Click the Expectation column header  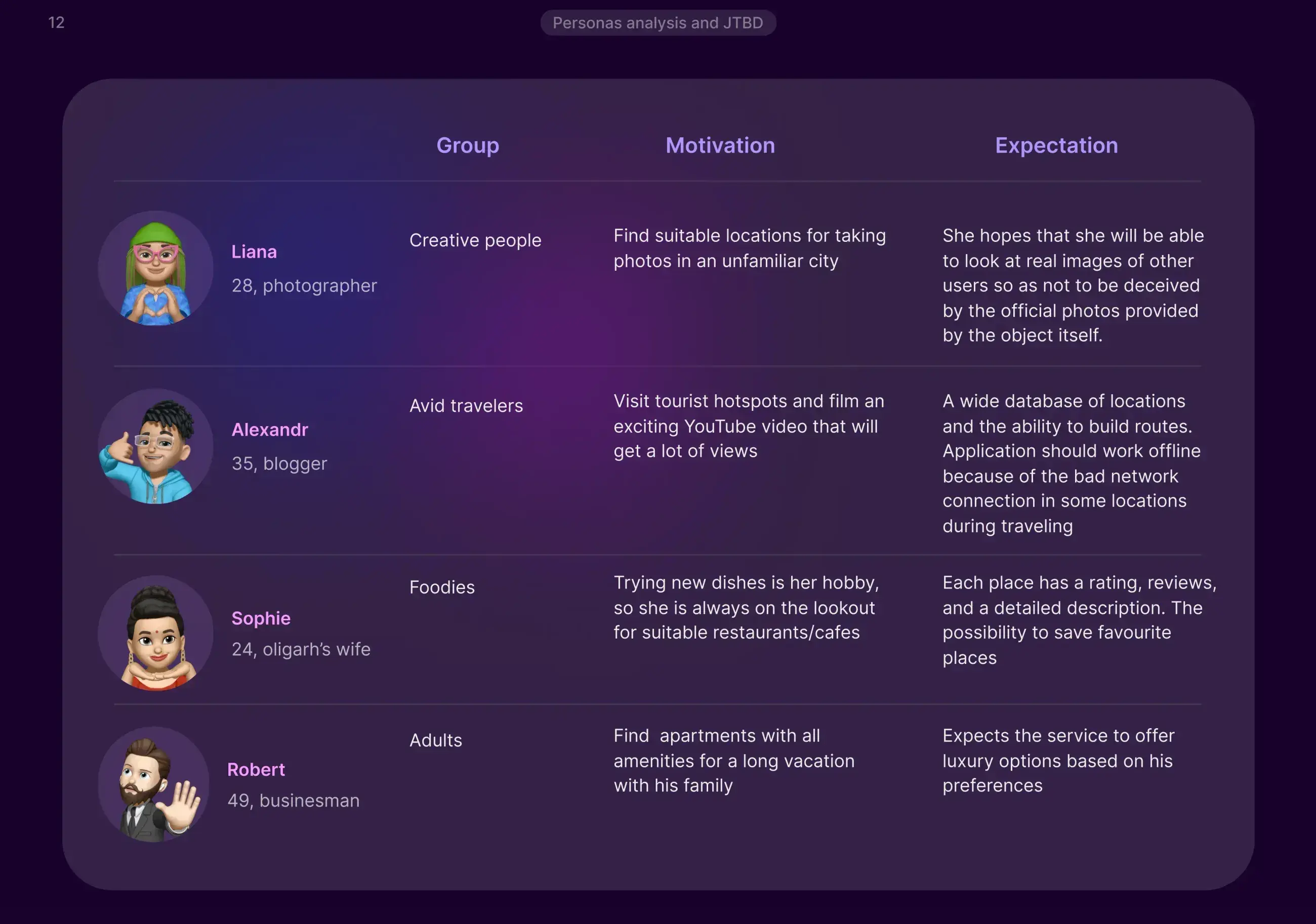point(1056,146)
